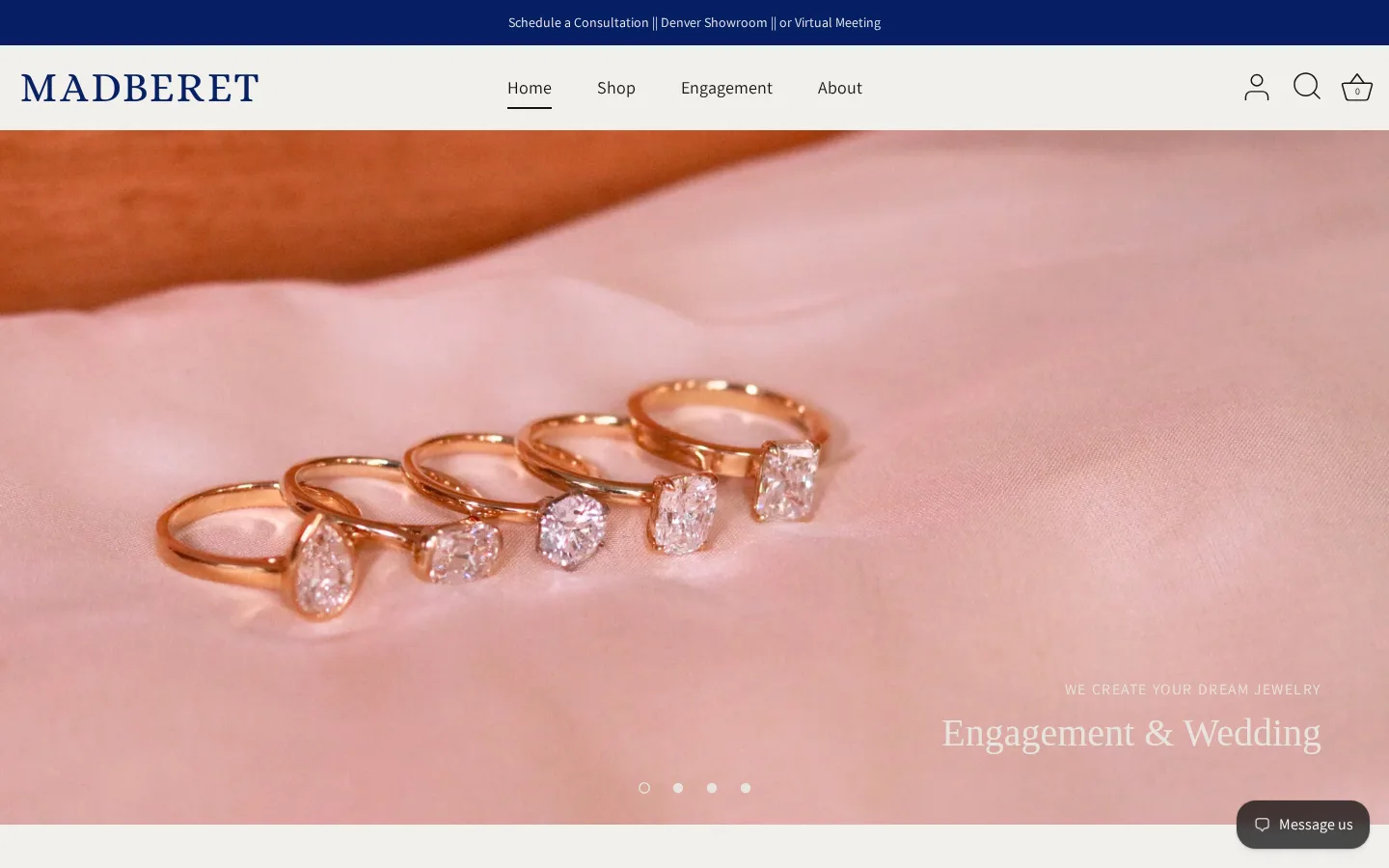The width and height of the screenshot is (1389, 868).
Task: Open the shopping basket icon
Action: click(x=1357, y=88)
